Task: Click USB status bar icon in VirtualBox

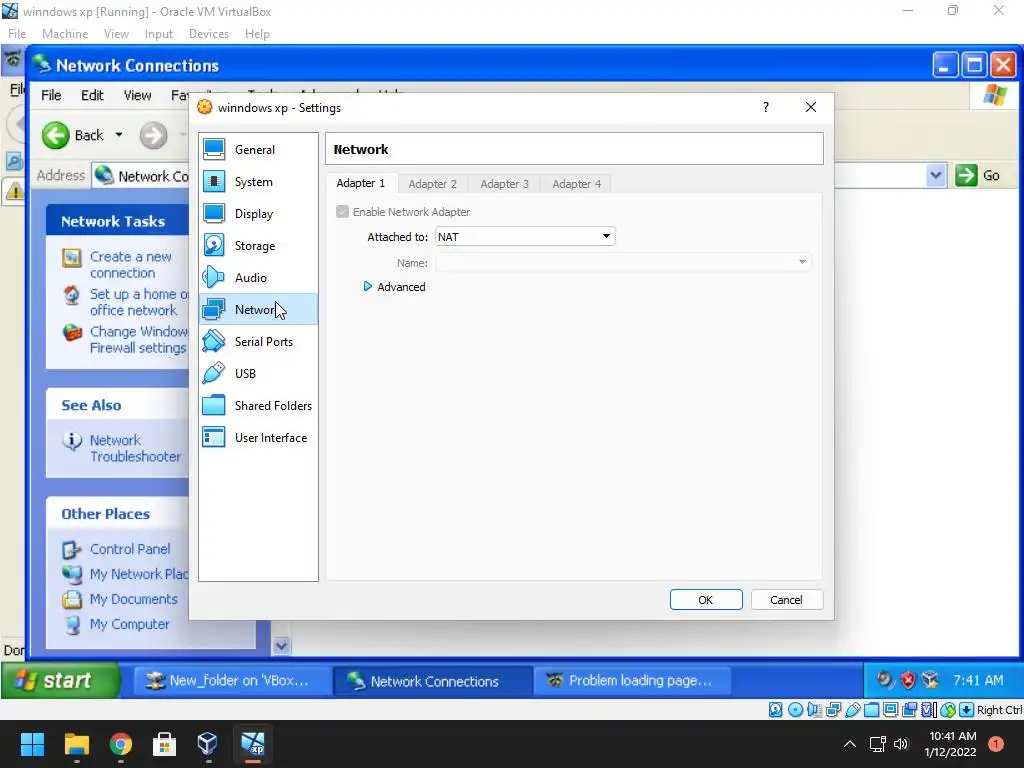Action: [x=852, y=710]
